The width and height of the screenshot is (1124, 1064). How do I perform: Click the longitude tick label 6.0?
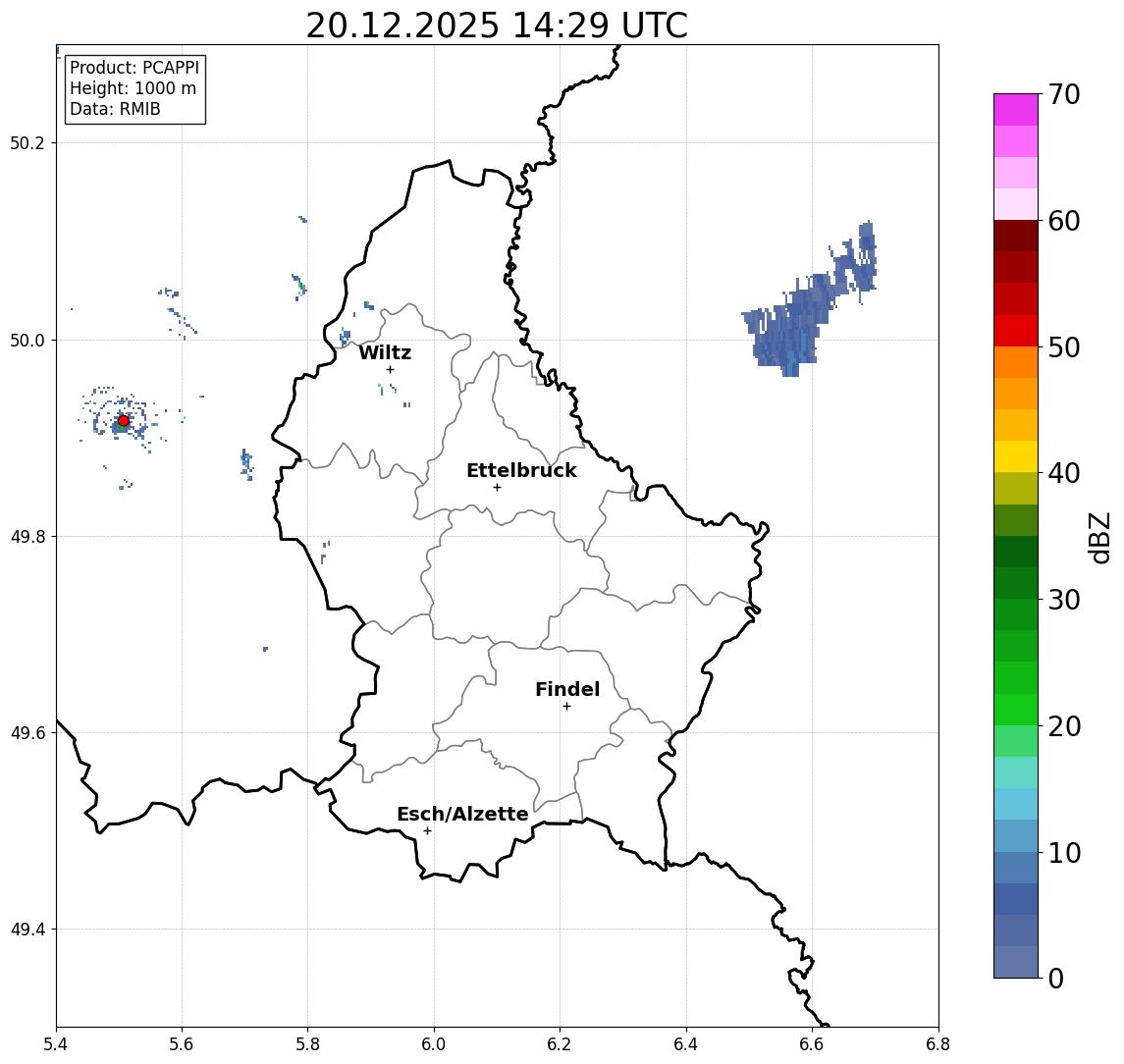point(434,1044)
